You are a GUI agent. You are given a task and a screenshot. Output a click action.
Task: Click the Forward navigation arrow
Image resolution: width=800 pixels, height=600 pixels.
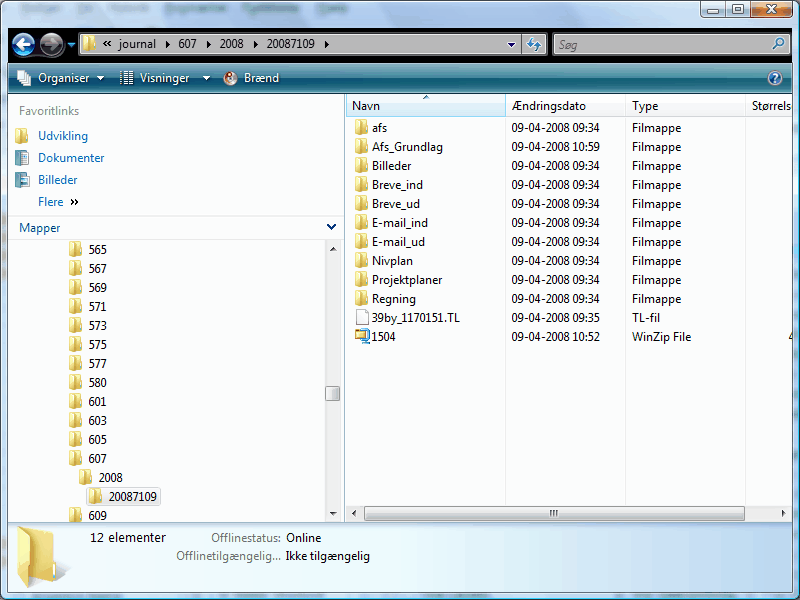coord(52,44)
